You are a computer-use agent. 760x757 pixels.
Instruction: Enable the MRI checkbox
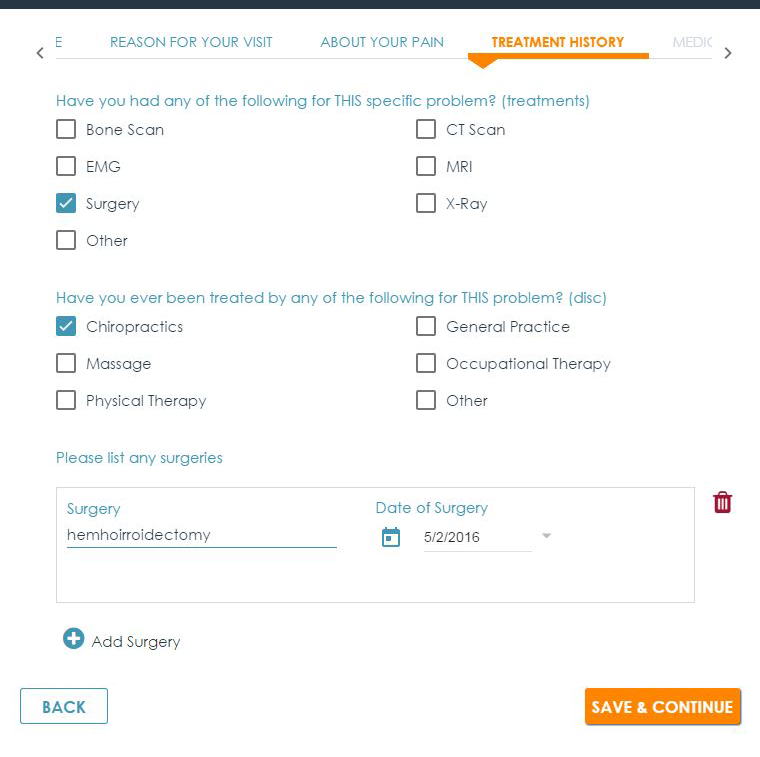pyautogui.click(x=426, y=167)
